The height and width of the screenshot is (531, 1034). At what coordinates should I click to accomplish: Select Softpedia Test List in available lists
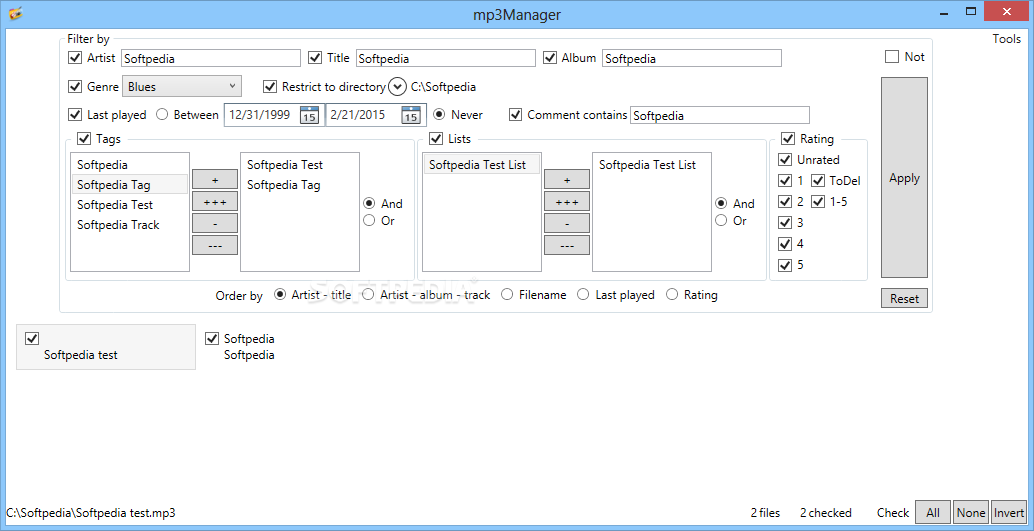pyautogui.click(x=482, y=165)
